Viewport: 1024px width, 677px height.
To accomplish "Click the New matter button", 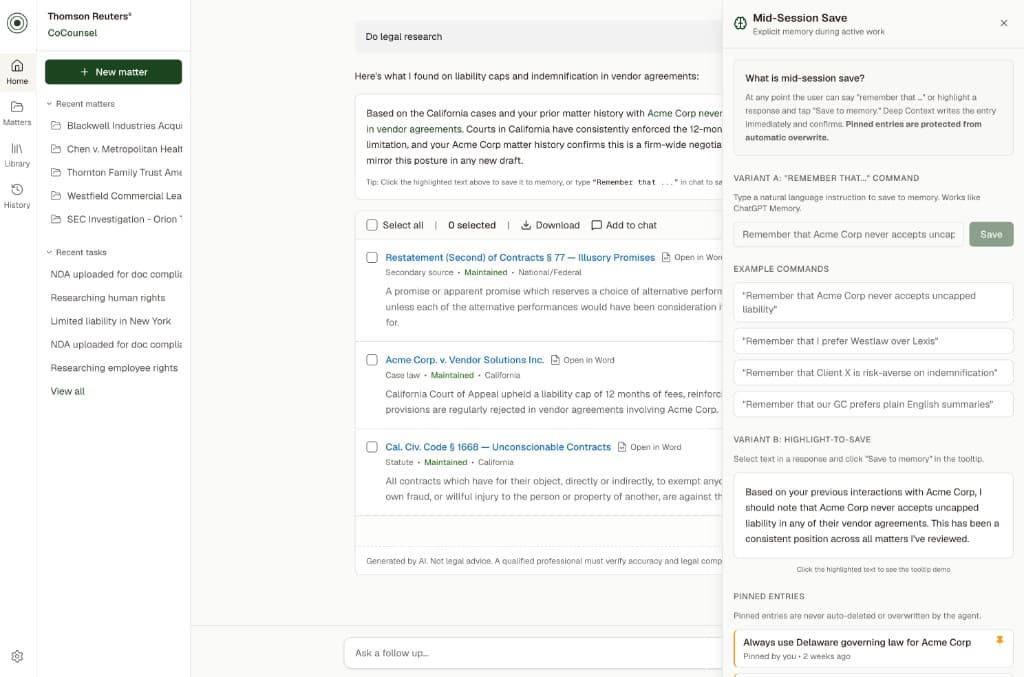I will pyautogui.click(x=114, y=72).
